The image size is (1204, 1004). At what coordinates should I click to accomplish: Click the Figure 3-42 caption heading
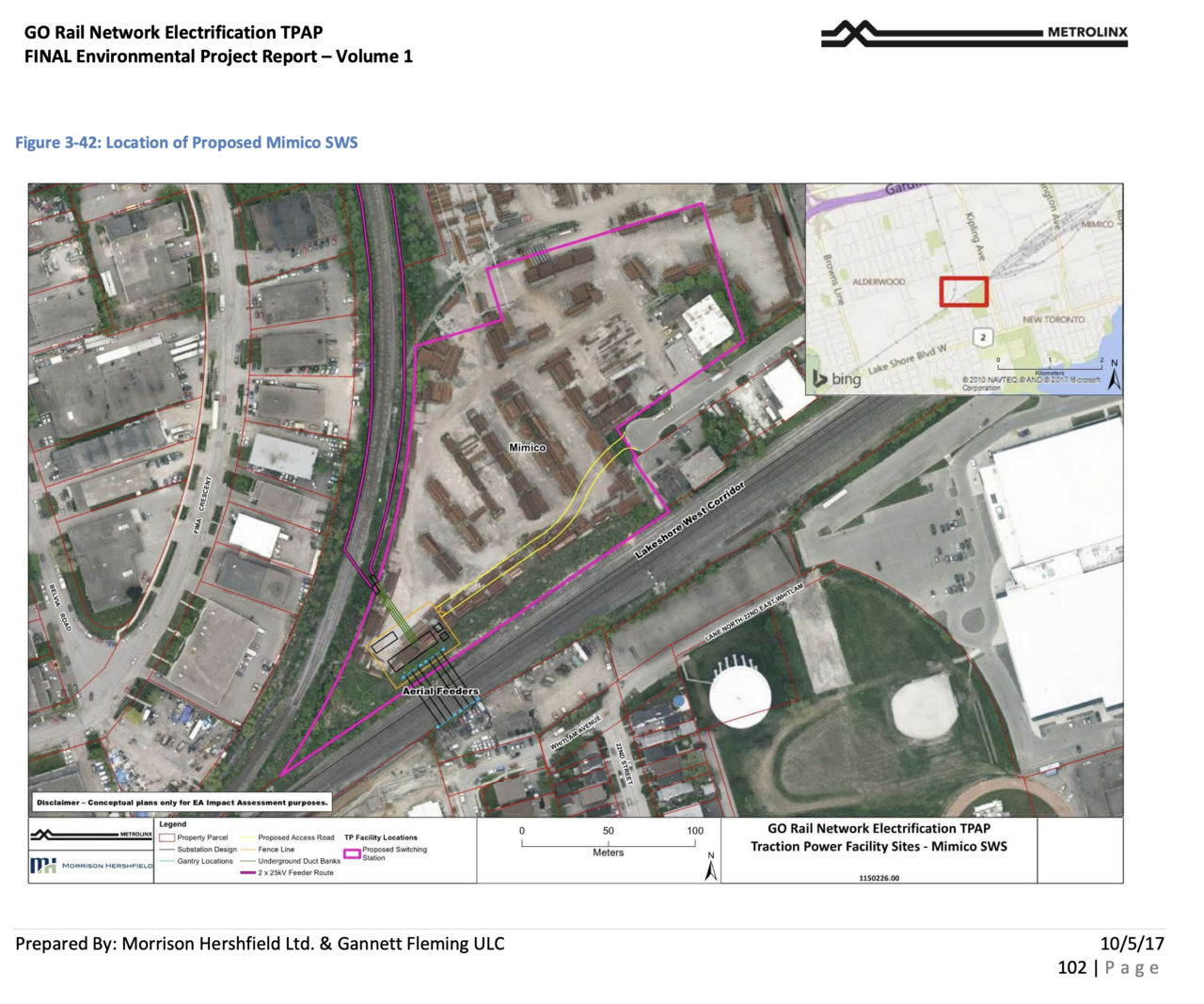point(186,143)
